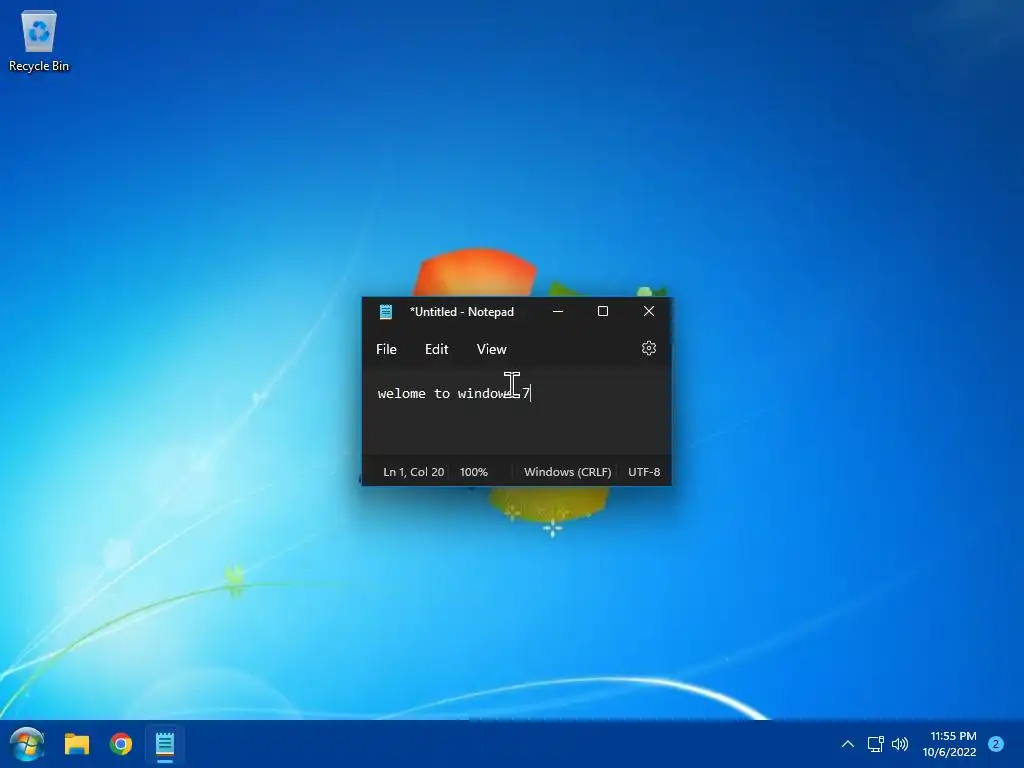Open the notification badge showing 2
Image resolution: width=1024 pixels, height=768 pixels.
[x=996, y=744]
